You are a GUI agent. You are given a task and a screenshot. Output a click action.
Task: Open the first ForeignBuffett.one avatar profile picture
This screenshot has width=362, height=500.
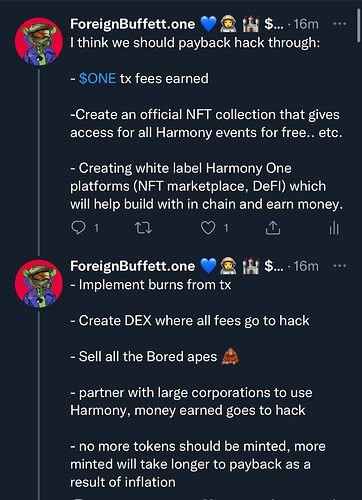(39, 42)
